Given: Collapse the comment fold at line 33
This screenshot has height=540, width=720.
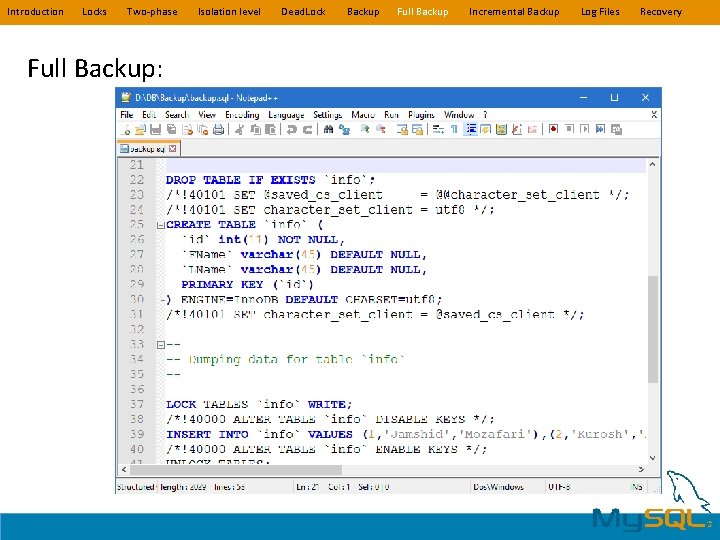Looking at the screenshot, I should tap(161, 344).
